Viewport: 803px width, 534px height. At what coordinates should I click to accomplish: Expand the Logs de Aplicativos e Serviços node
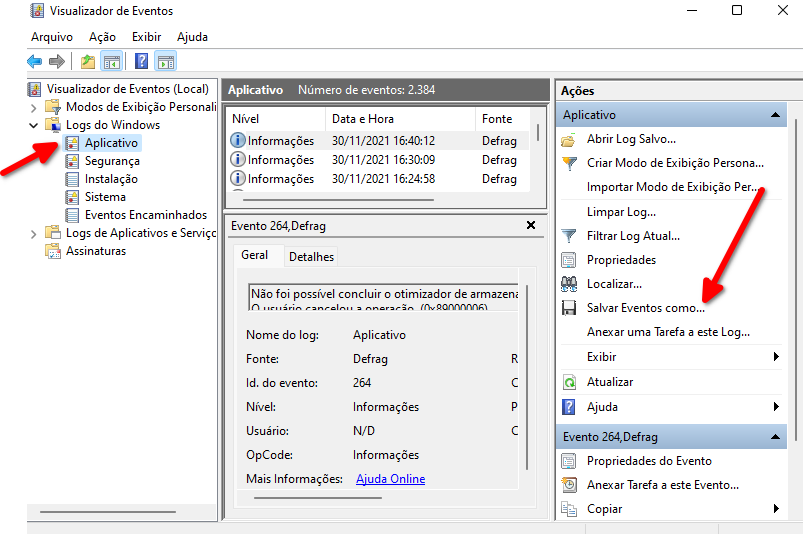coord(35,233)
